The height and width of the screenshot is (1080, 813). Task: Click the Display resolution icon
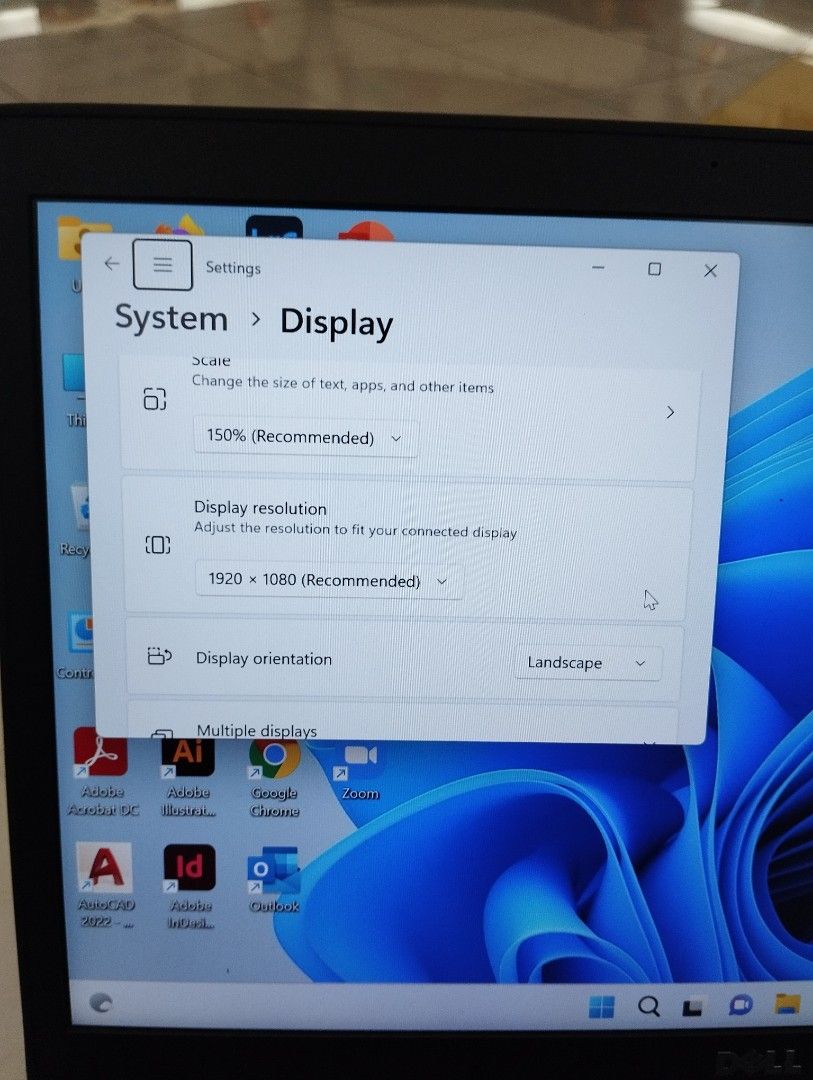(158, 545)
